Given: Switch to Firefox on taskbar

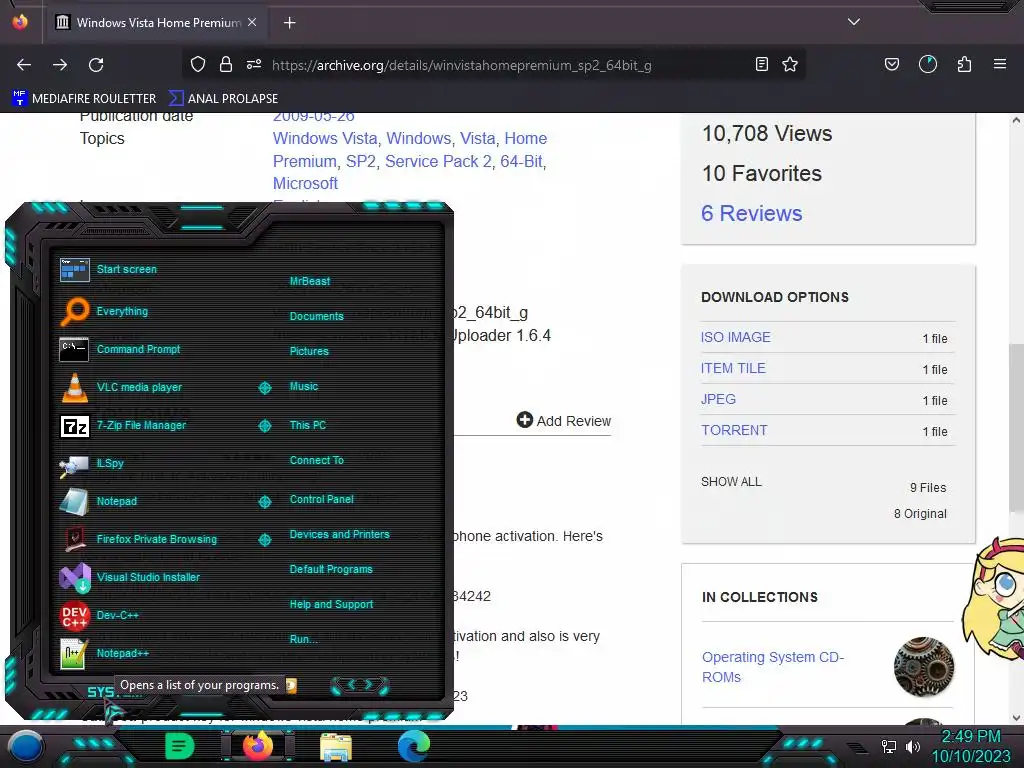Looking at the screenshot, I should pos(258,745).
